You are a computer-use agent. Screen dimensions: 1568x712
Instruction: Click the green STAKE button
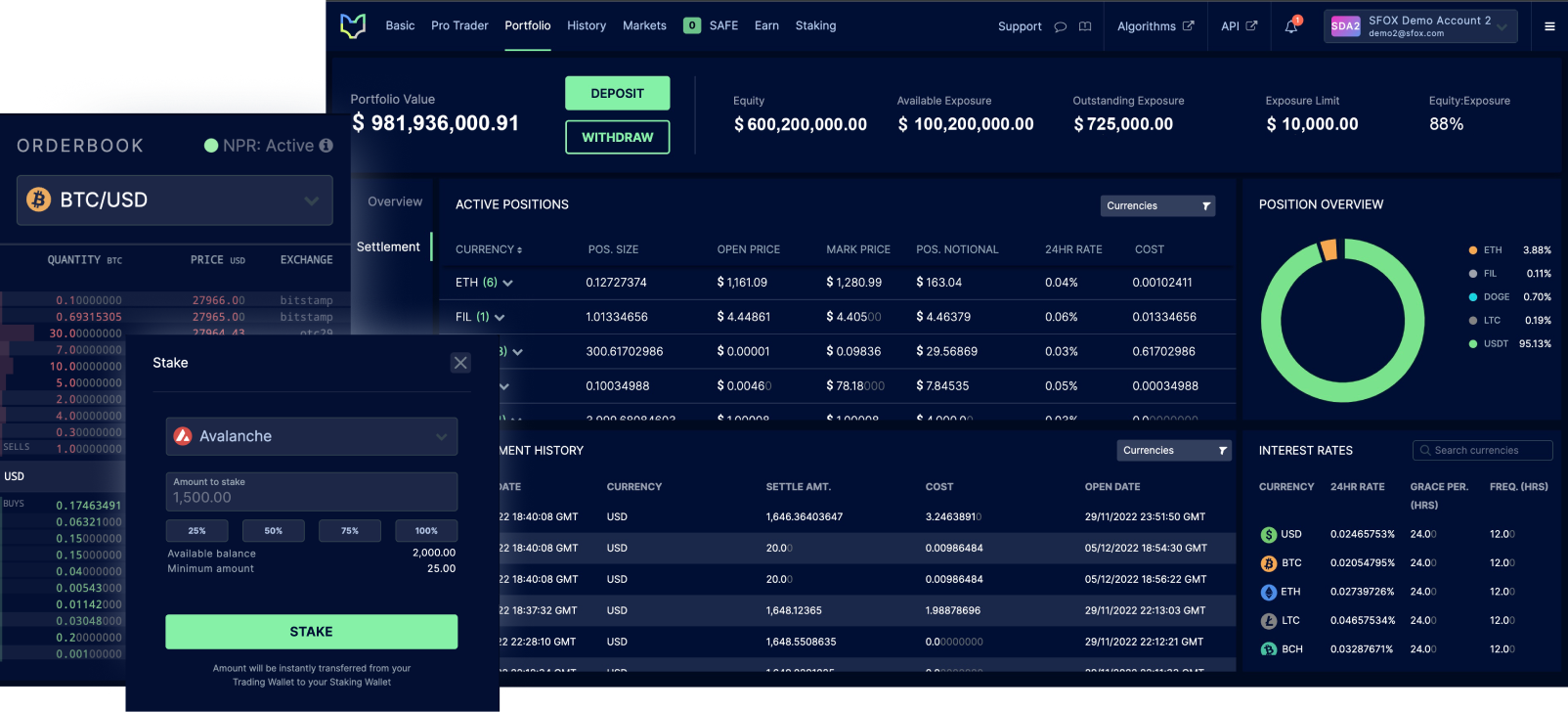pyautogui.click(x=312, y=632)
